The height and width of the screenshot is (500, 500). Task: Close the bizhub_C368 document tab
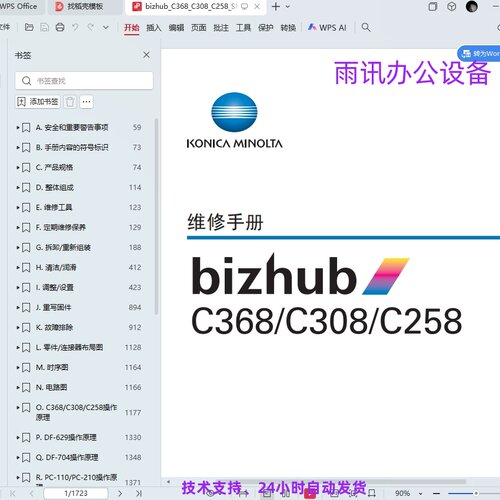[257, 6]
